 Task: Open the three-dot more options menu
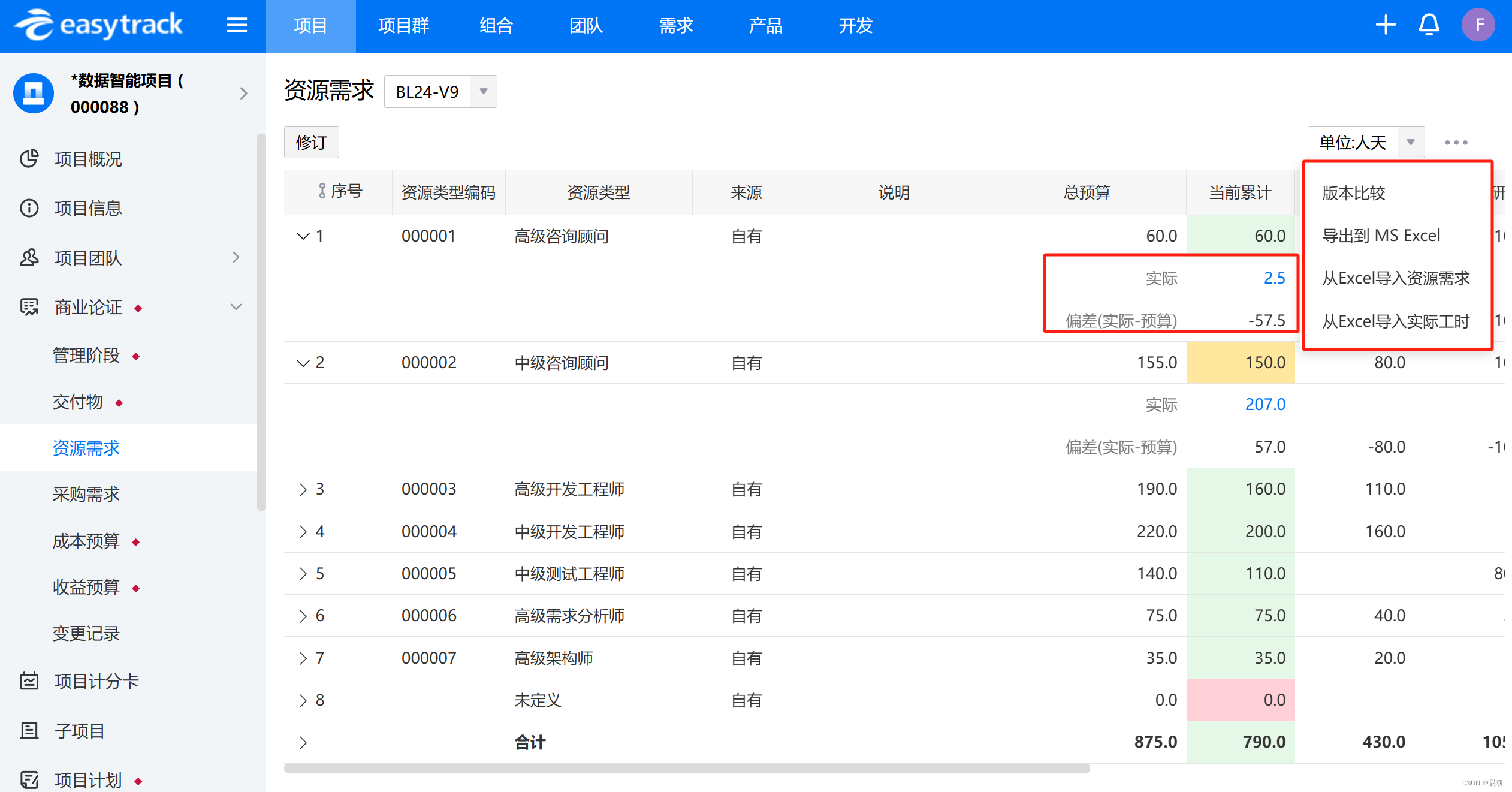coord(1456,143)
